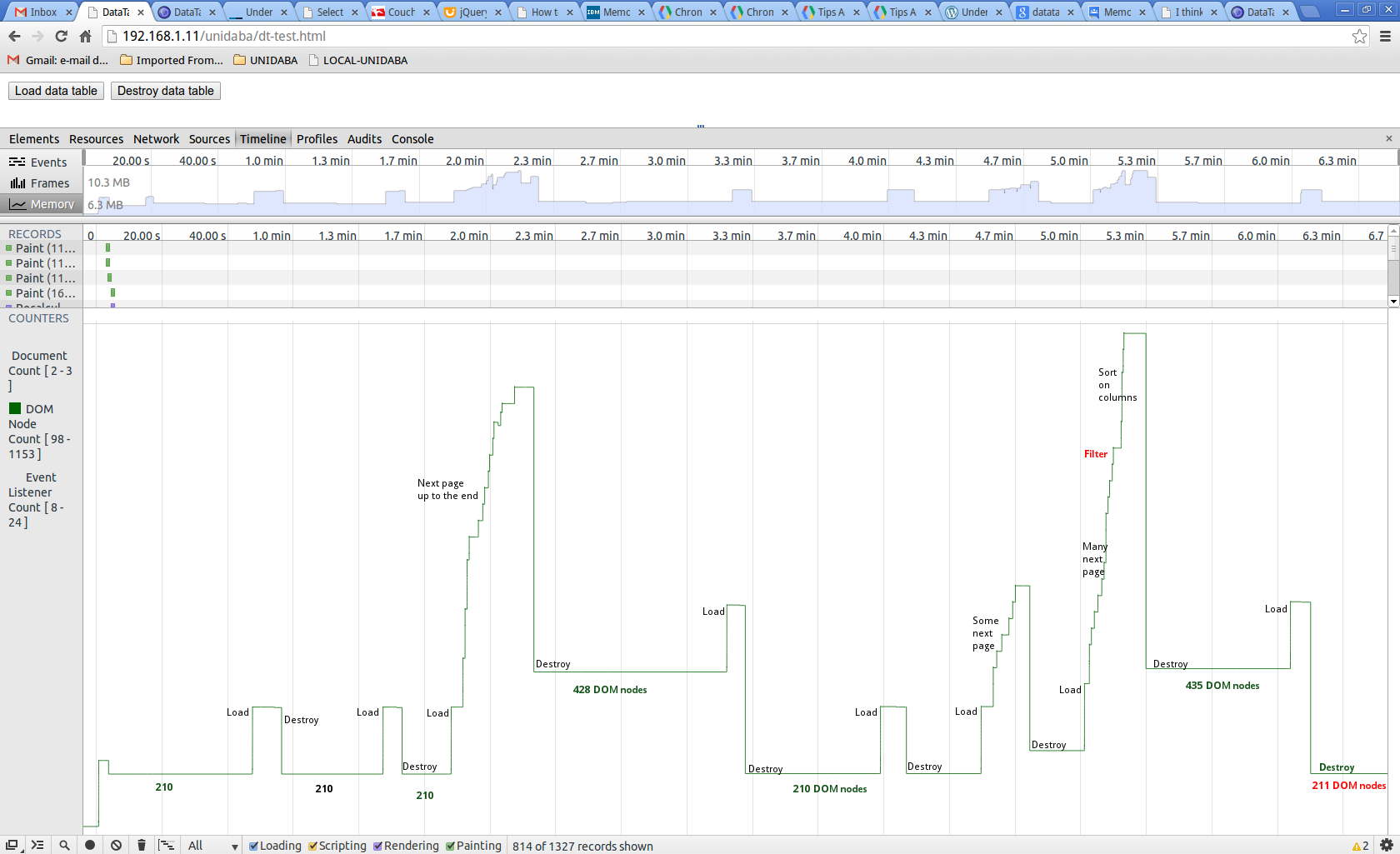Toggle the glue-records tree icon
The width and height of the screenshot is (1400, 854).
click(x=167, y=845)
